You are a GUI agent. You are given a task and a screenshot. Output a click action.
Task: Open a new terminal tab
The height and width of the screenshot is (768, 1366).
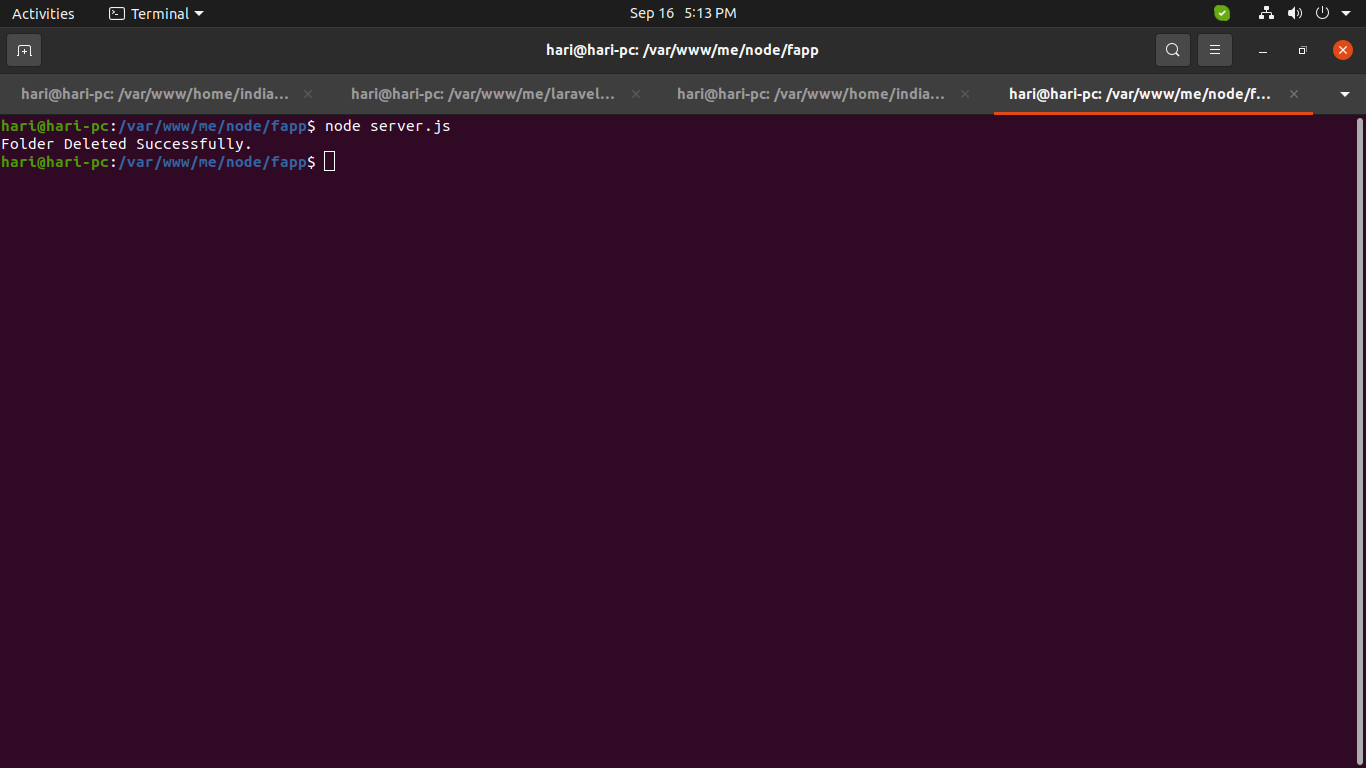23,50
